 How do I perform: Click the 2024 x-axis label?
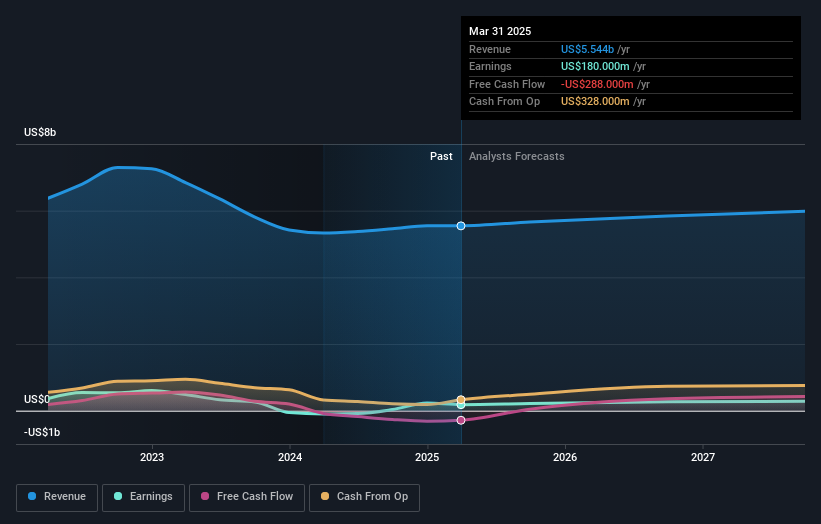(290, 457)
